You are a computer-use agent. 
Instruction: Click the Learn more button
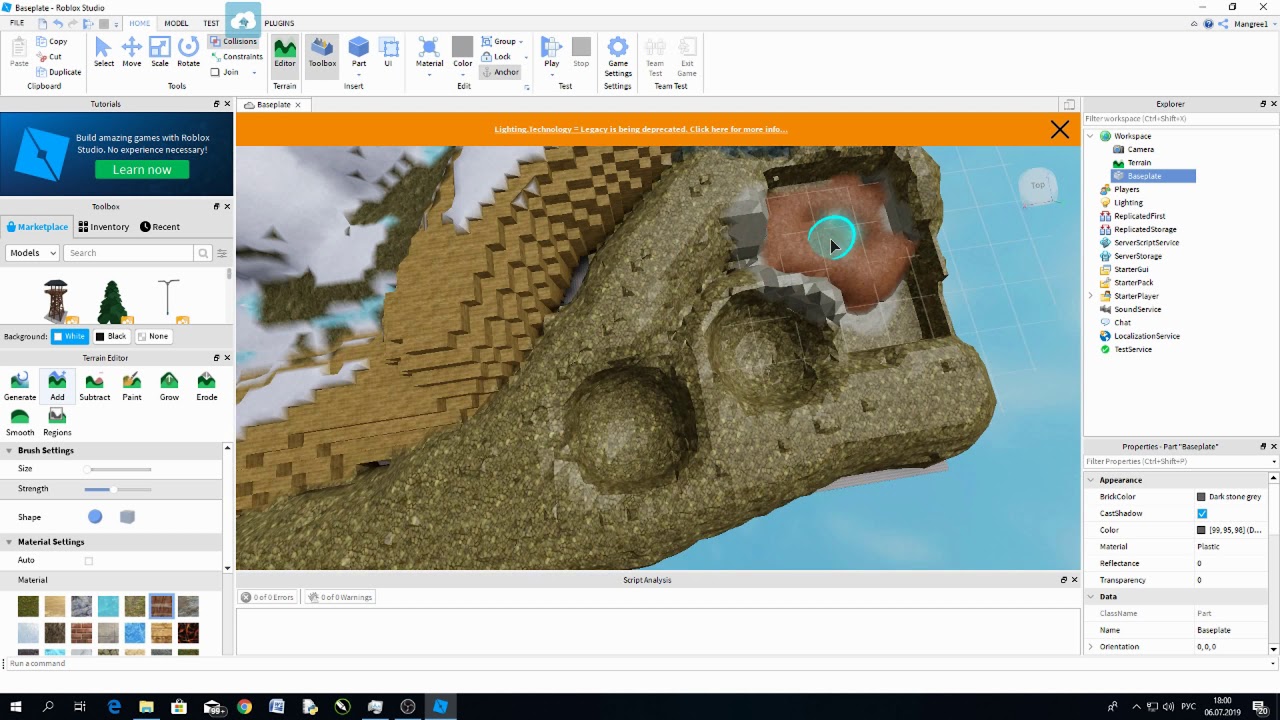(x=142, y=170)
